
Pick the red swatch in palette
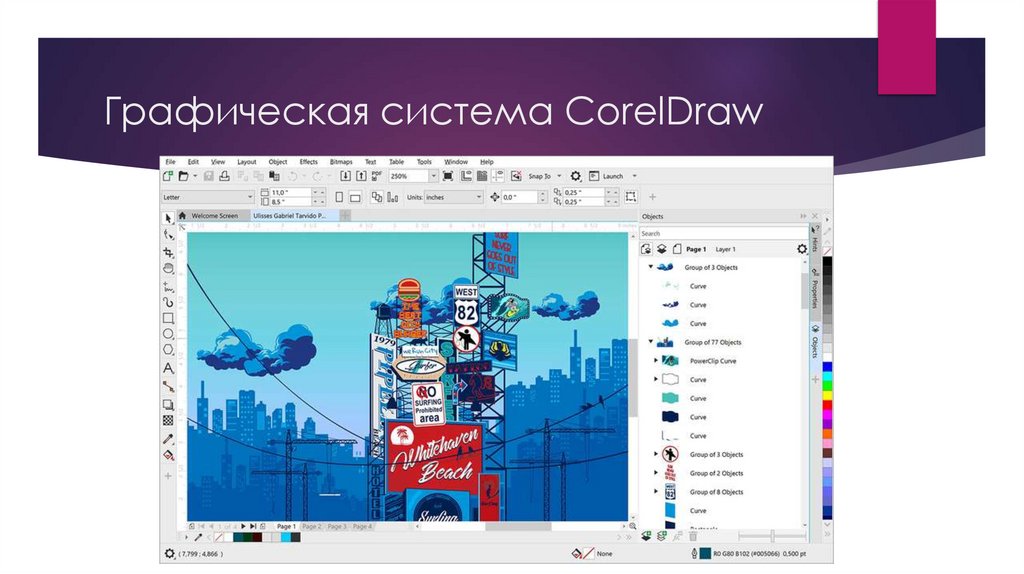click(827, 405)
